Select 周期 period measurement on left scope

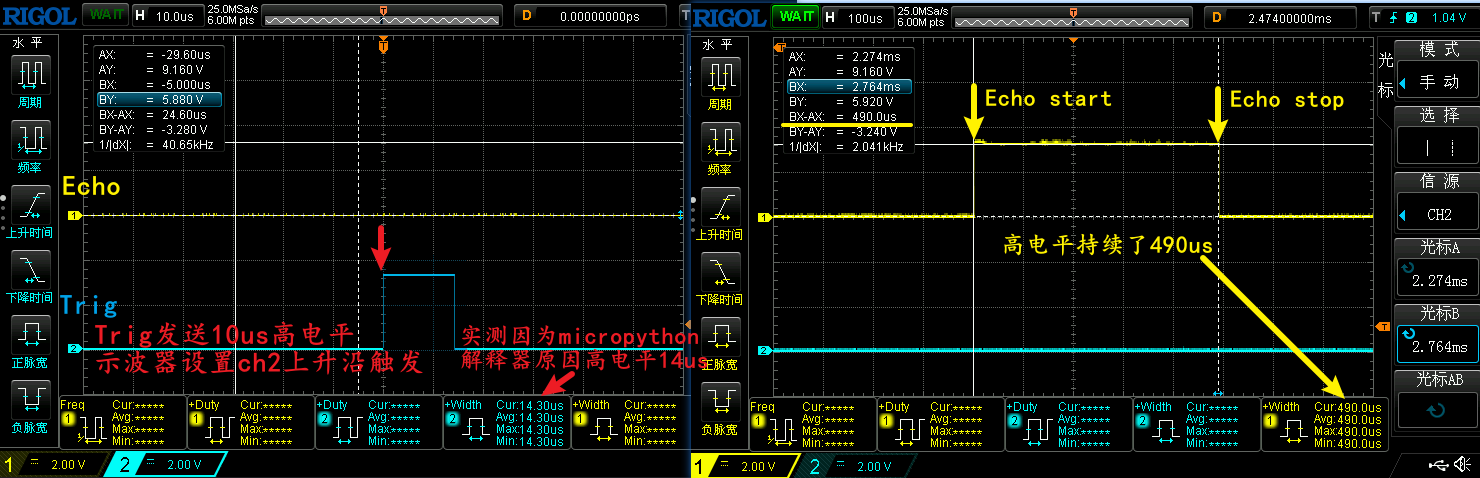pyautogui.click(x=31, y=82)
